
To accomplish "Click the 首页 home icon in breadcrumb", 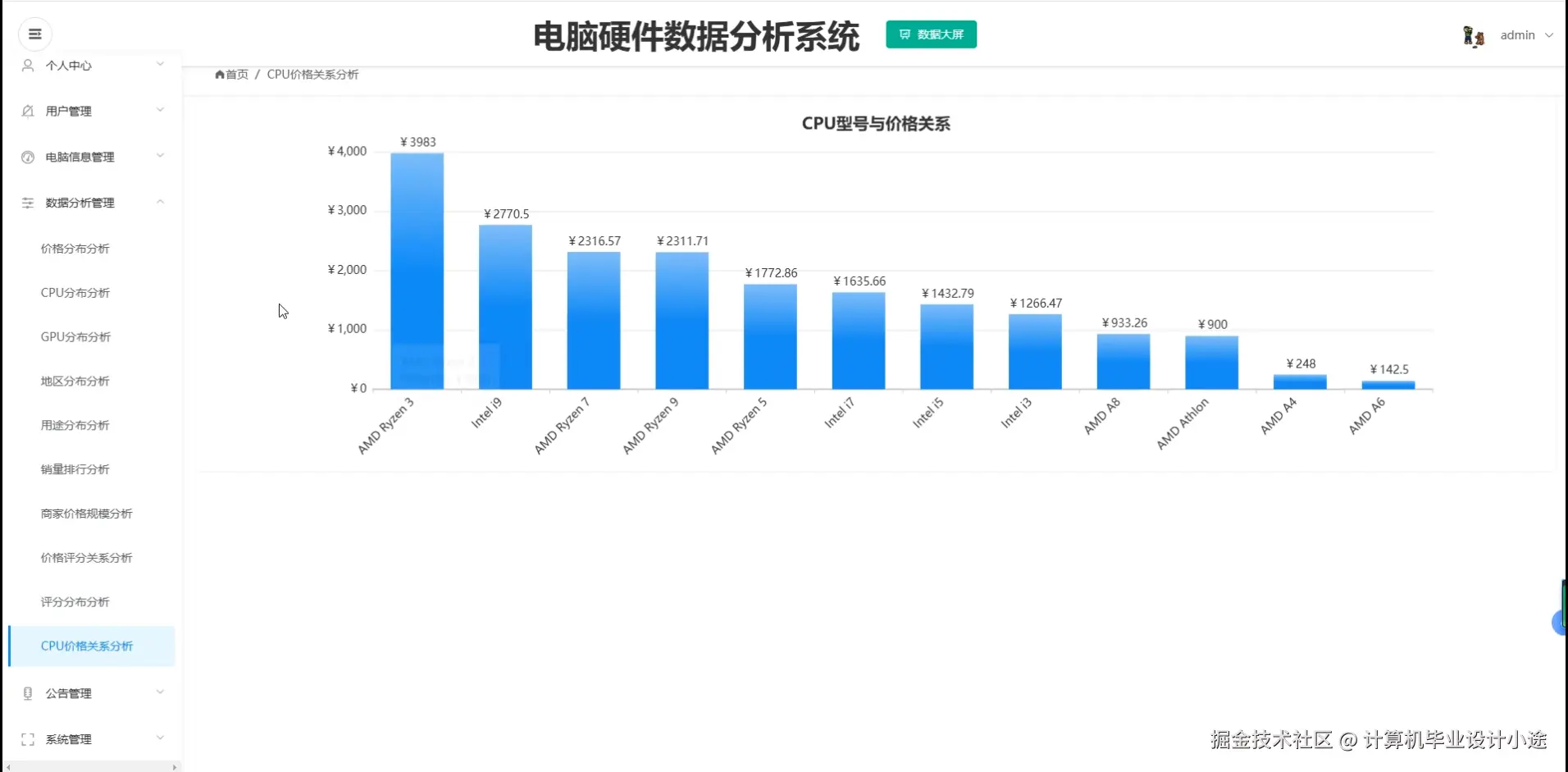I will (220, 74).
